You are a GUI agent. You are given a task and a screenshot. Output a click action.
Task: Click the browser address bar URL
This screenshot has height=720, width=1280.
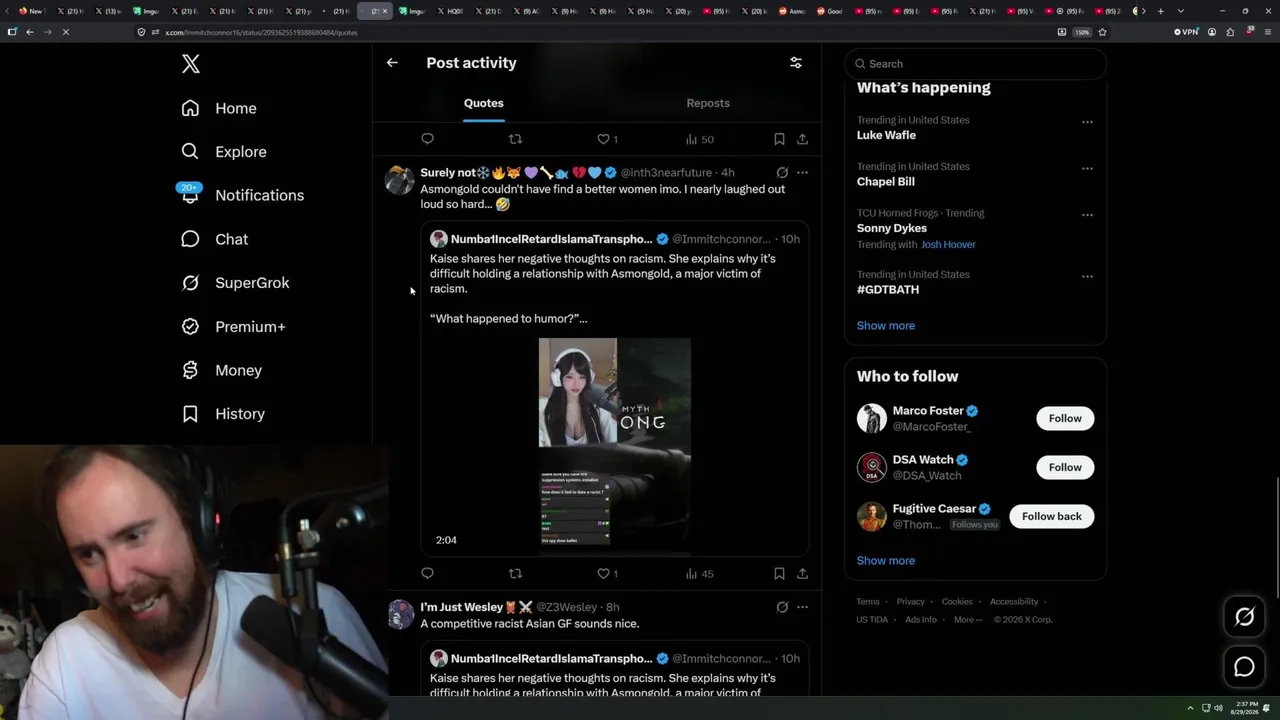pos(261,32)
